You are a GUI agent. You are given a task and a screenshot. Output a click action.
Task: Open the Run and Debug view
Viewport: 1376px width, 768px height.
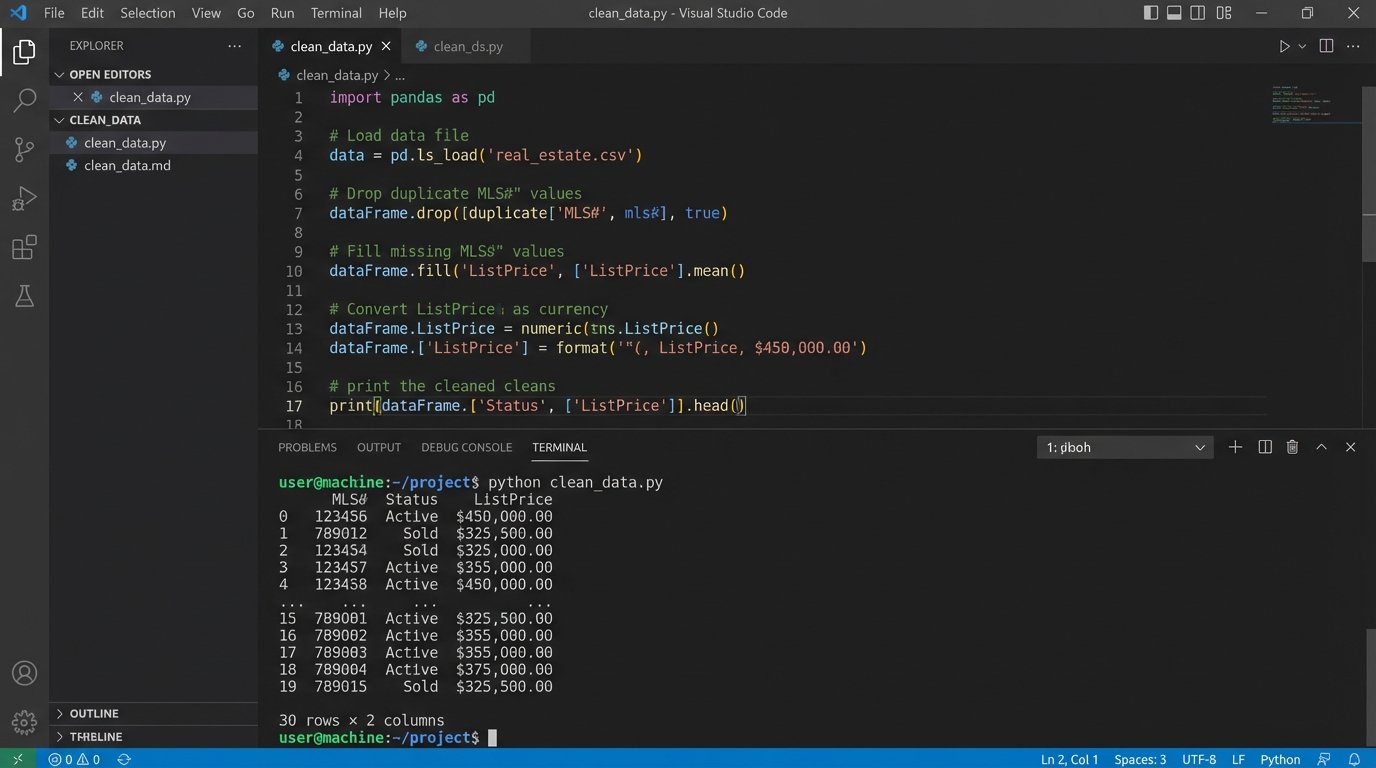click(24, 198)
